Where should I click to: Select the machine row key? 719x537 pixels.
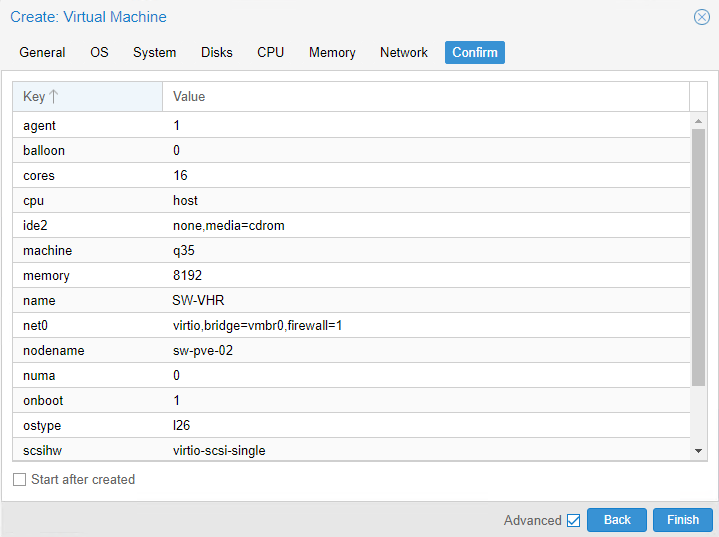tap(48, 250)
